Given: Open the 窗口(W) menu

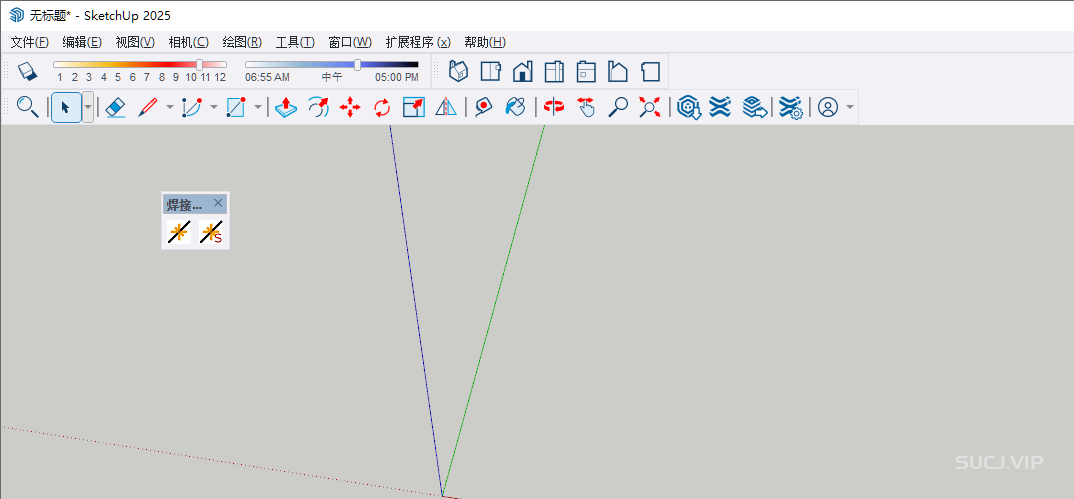Looking at the screenshot, I should 350,42.
